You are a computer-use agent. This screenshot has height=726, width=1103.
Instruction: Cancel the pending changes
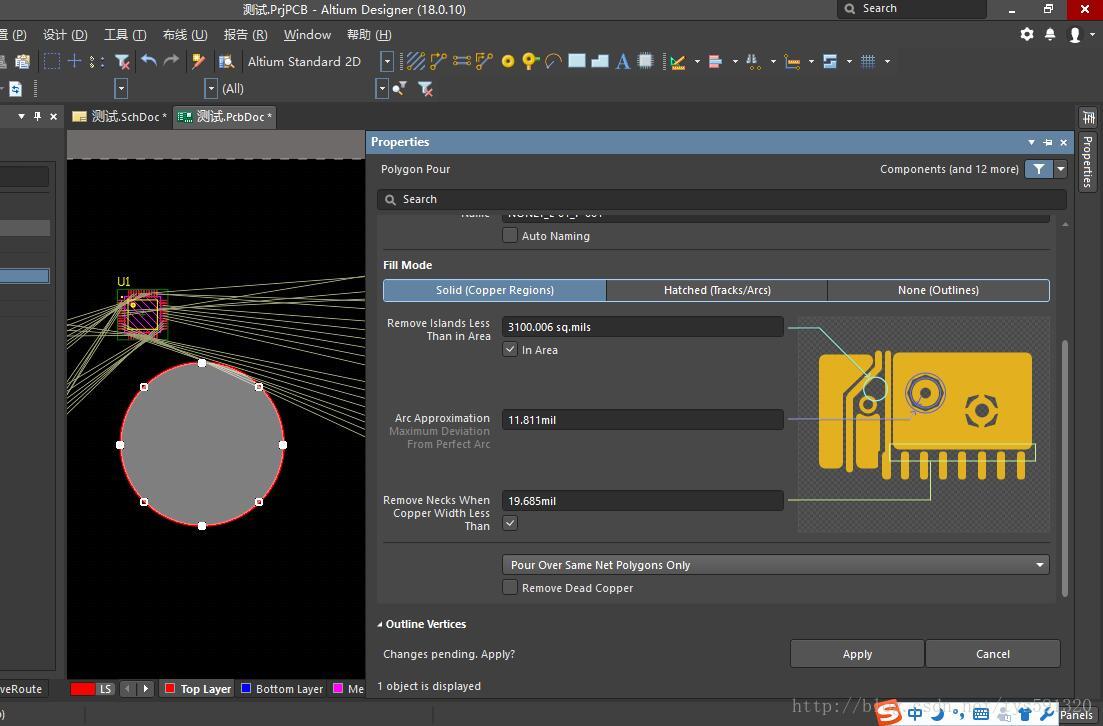[993, 654]
